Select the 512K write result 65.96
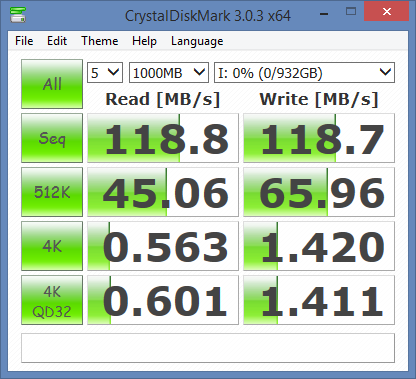416x379 pixels. (319, 192)
